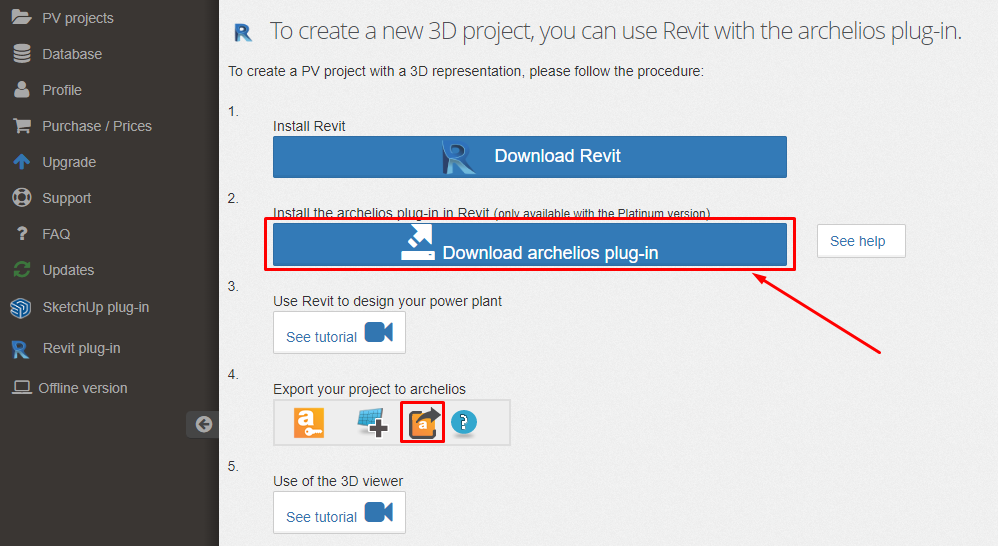Open the Database menu item

(72, 54)
